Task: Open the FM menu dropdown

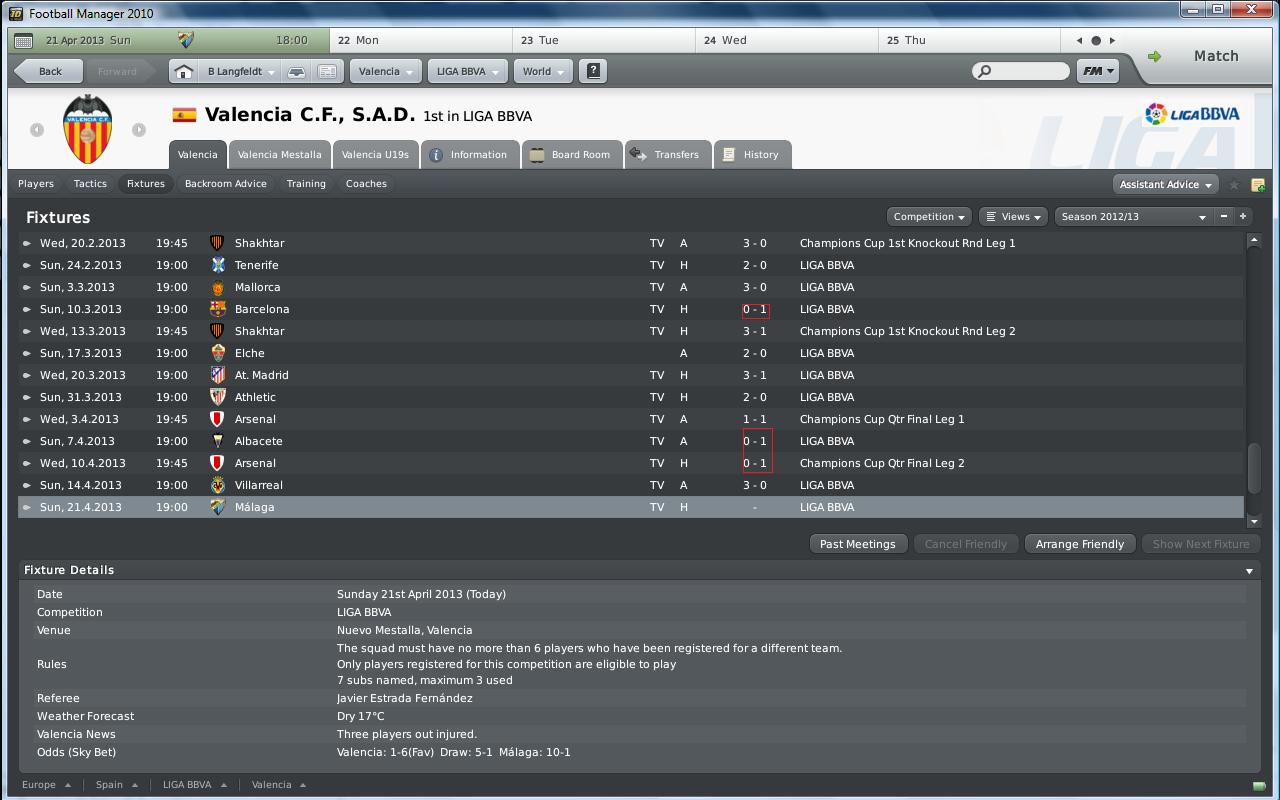Action: (1097, 71)
